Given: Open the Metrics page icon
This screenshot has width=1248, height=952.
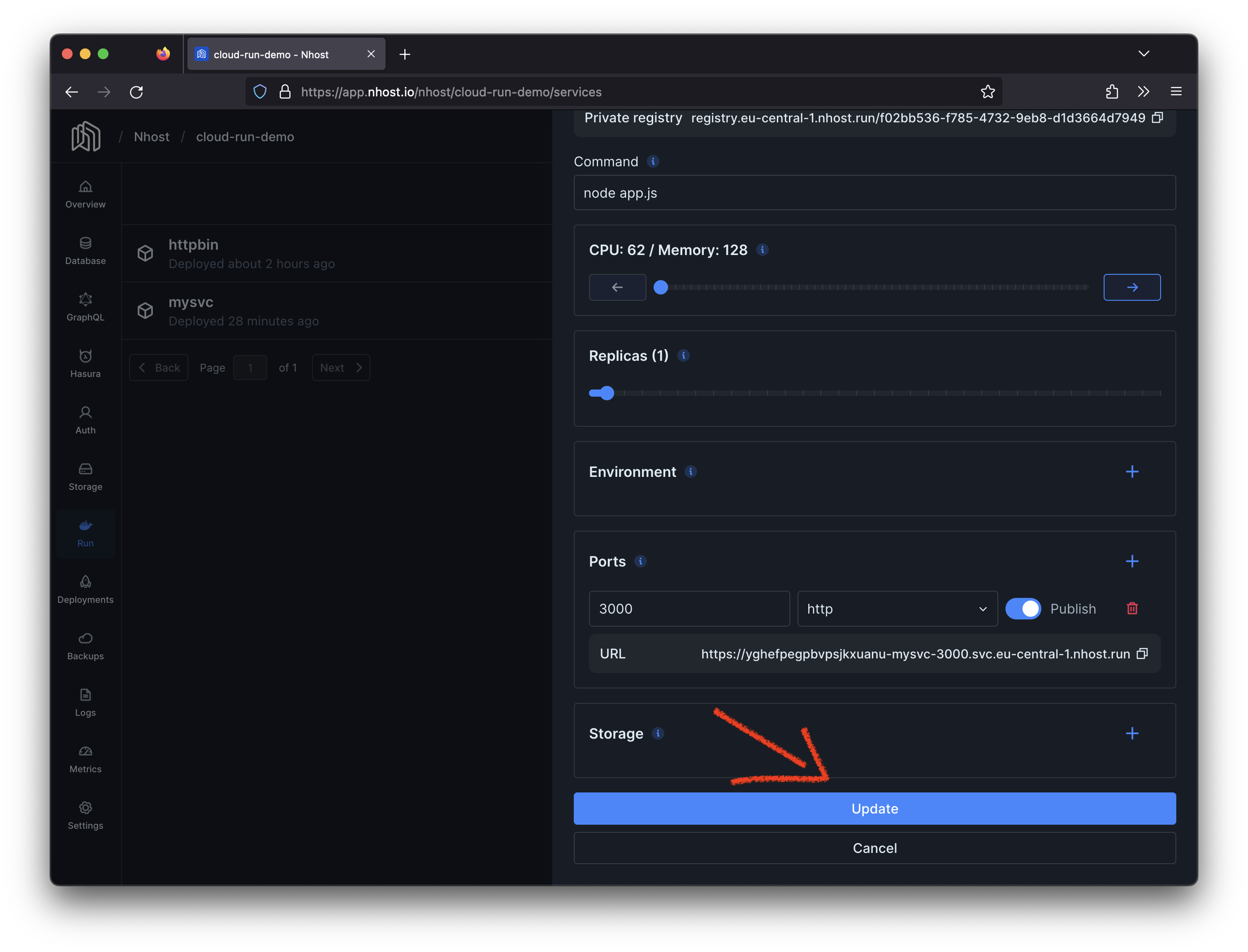Looking at the screenshot, I should (x=85, y=759).
